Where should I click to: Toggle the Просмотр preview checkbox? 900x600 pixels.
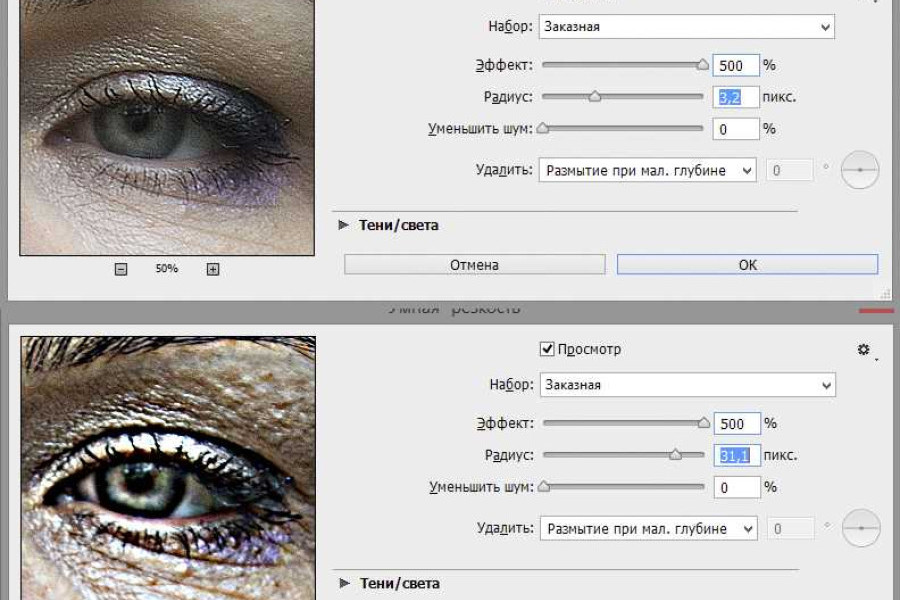pos(547,349)
